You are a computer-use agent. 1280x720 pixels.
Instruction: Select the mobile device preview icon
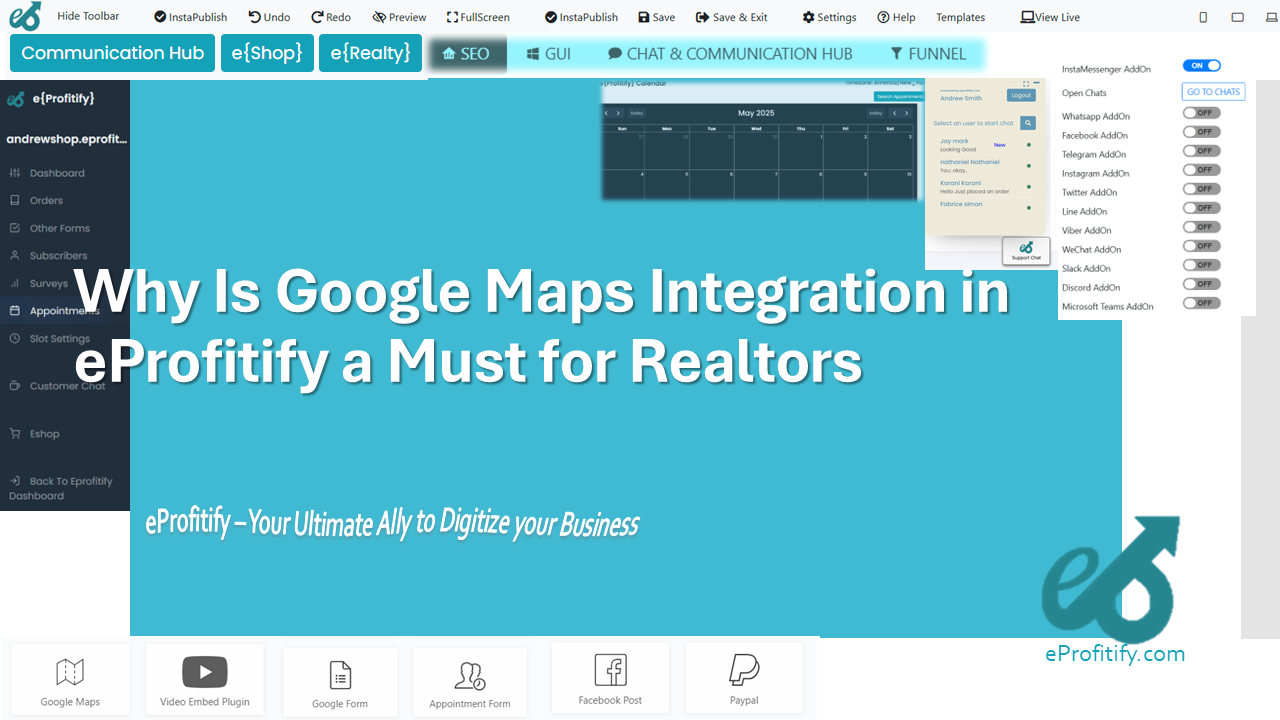1203,17
